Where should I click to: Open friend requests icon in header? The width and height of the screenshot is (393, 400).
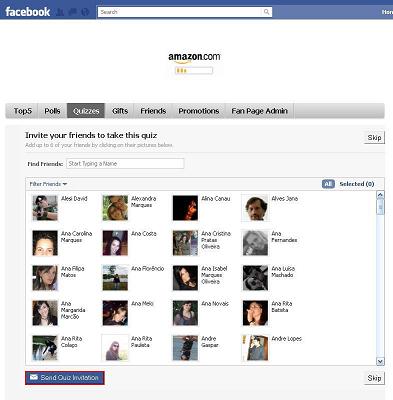(60, 12)
